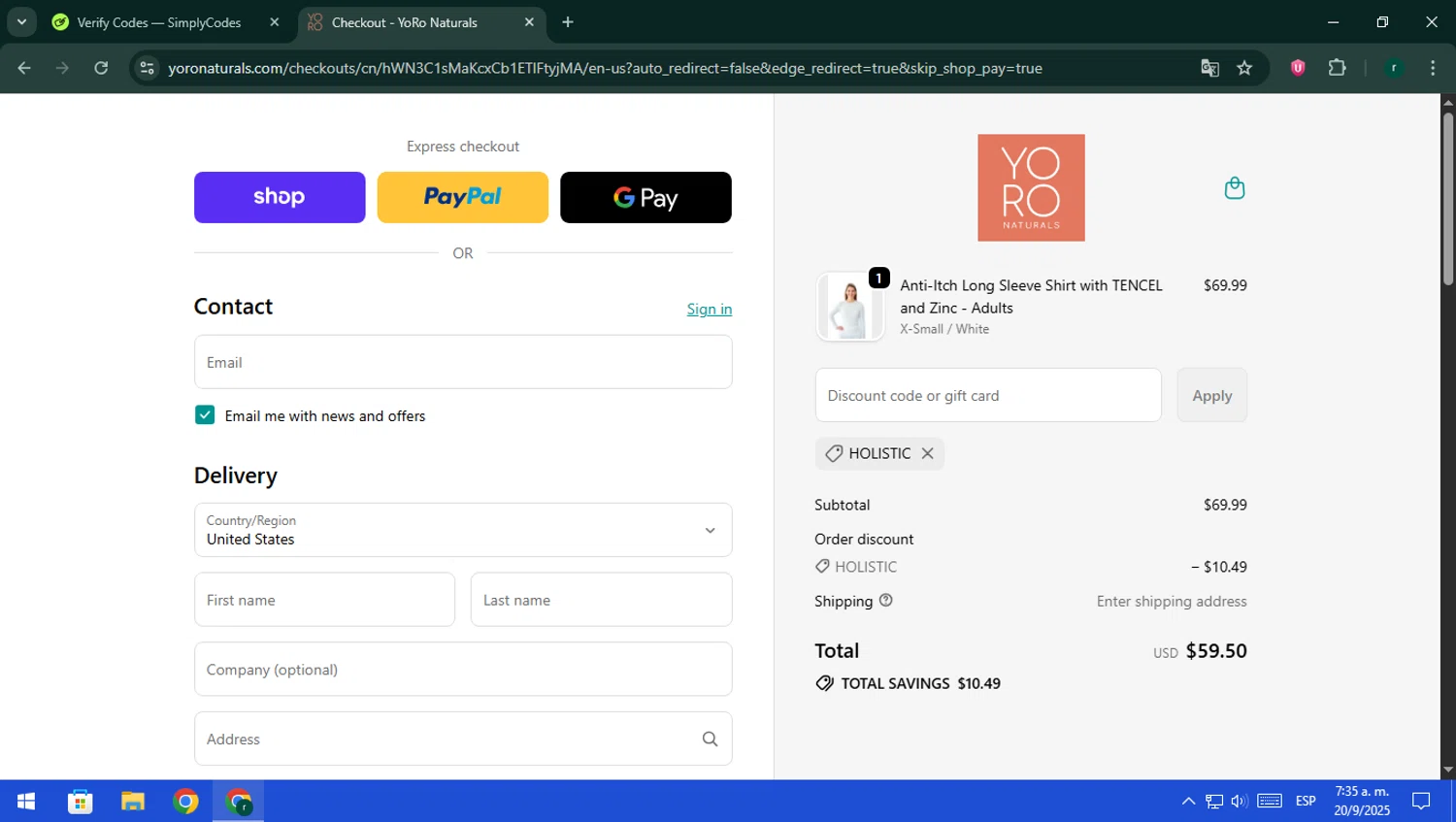Image resolution: width=1456 pixels, height=822 pixels.
Task: Open the touch keyboard tray icon
Action: (1270, 802)
